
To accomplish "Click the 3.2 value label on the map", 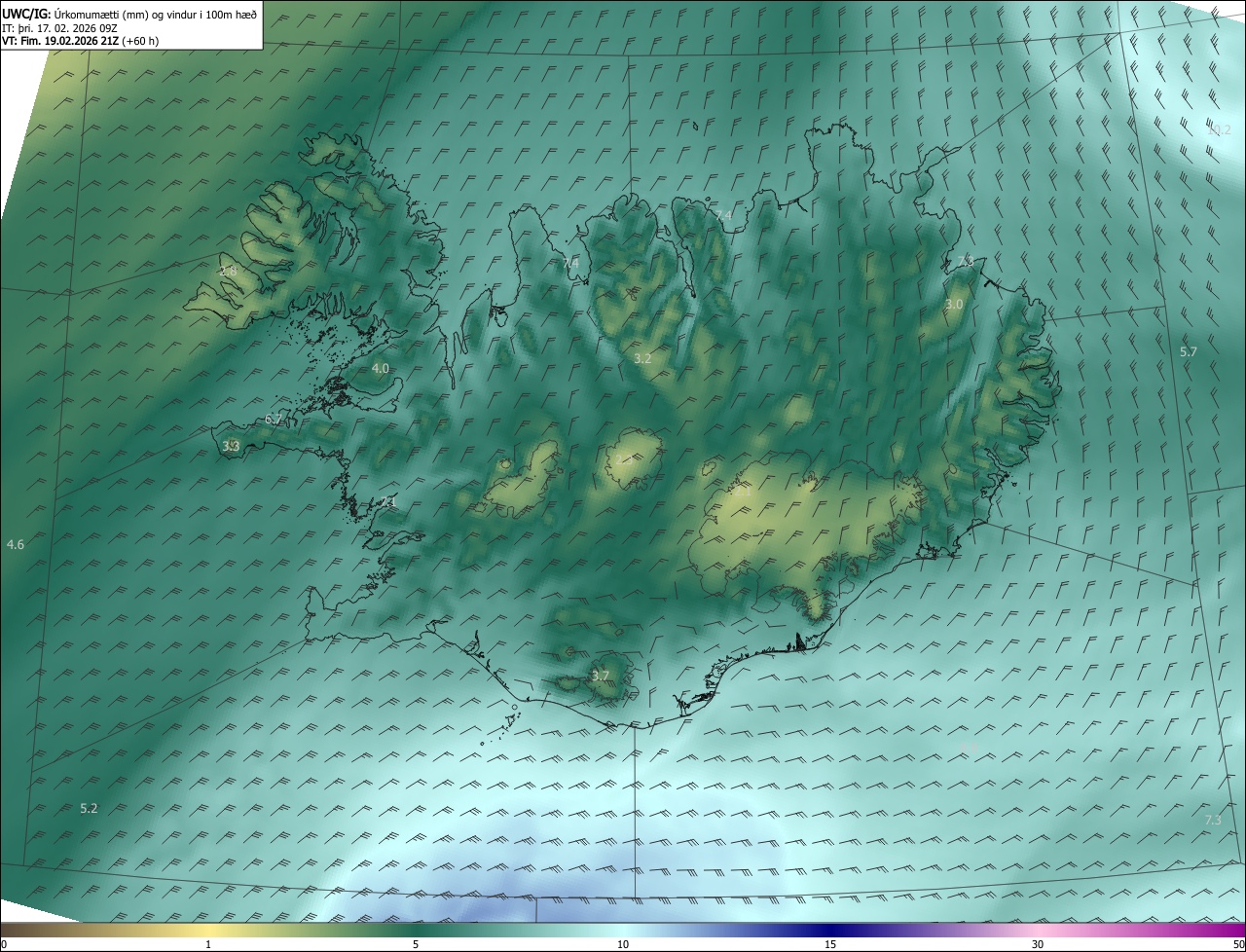I will click(642, 359).
